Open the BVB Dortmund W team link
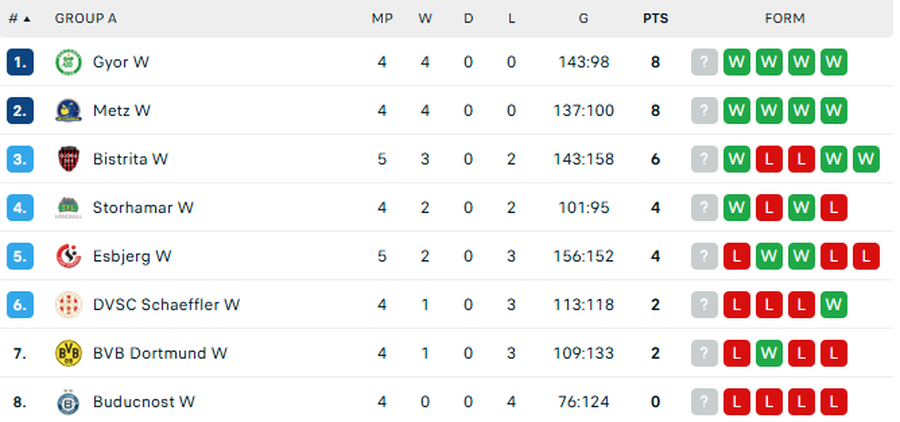Viewport: 900px width, 422px height. [x=160, y=353]
